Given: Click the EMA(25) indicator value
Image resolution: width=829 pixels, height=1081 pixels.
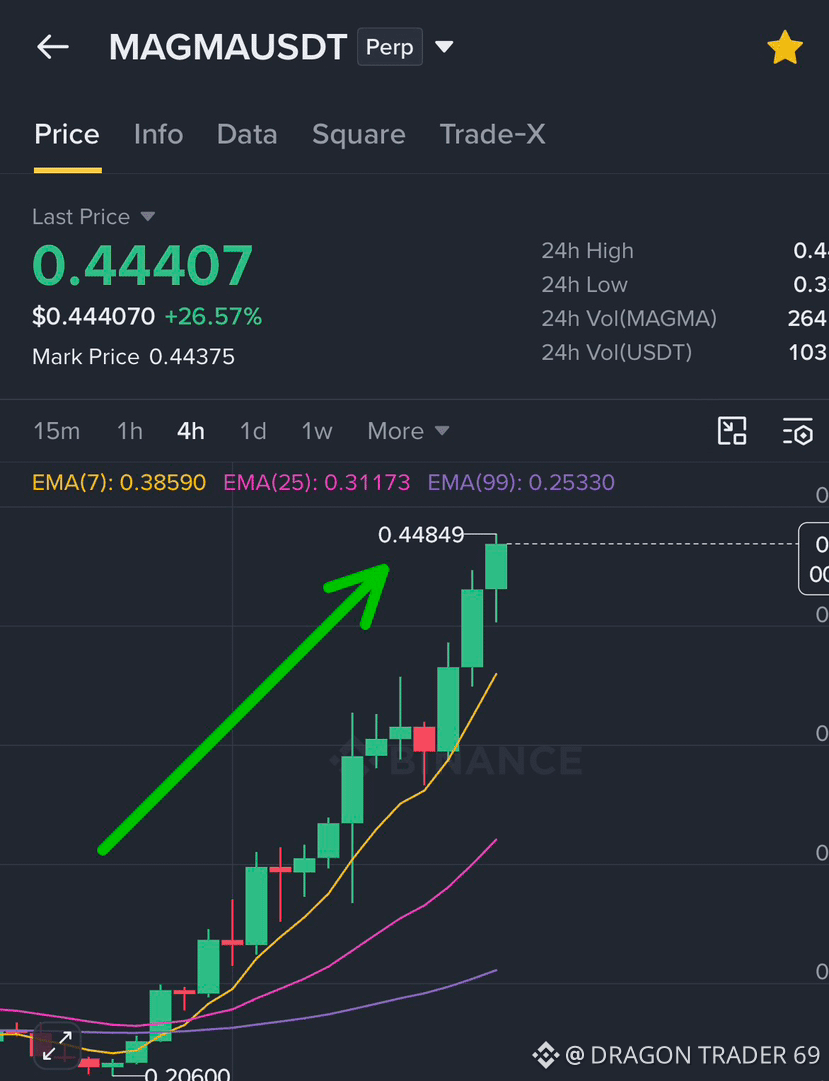Looking at the screenshot, I should 317,482.
